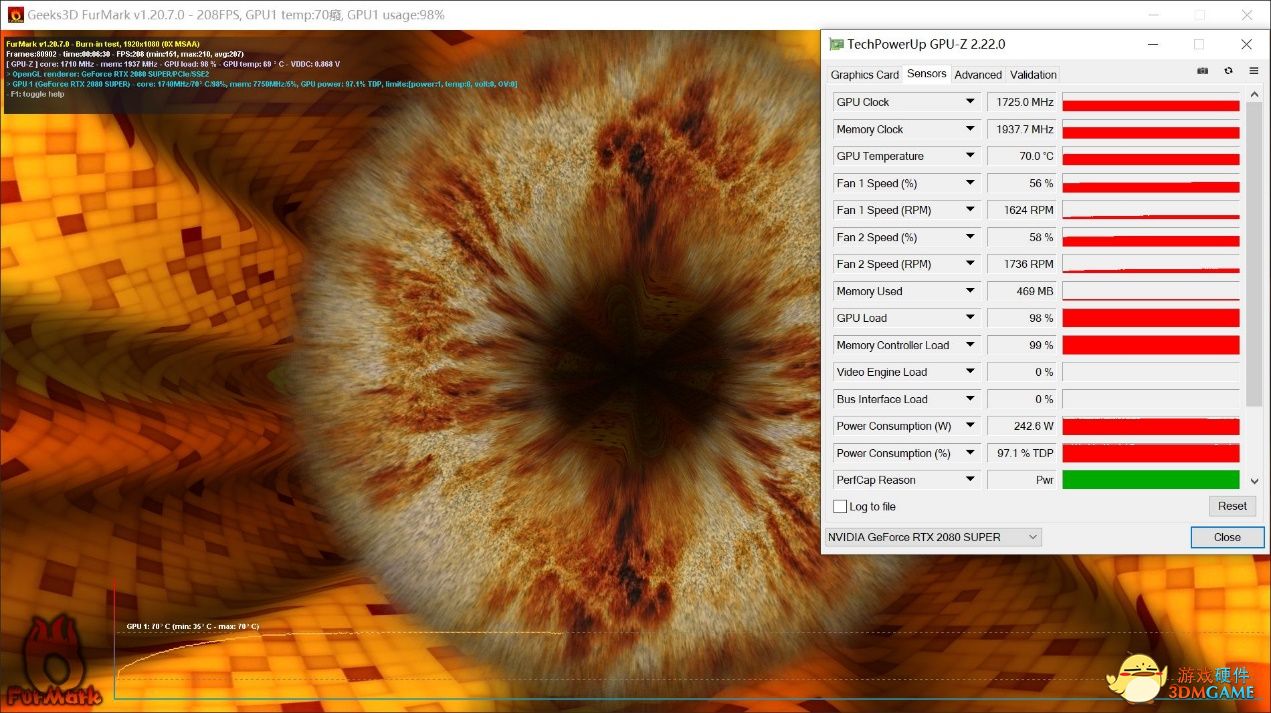The width and height of the screenshot is (1271, 713).
Task: Minimize the GPU-Z window
Action: pos(1152,44)
